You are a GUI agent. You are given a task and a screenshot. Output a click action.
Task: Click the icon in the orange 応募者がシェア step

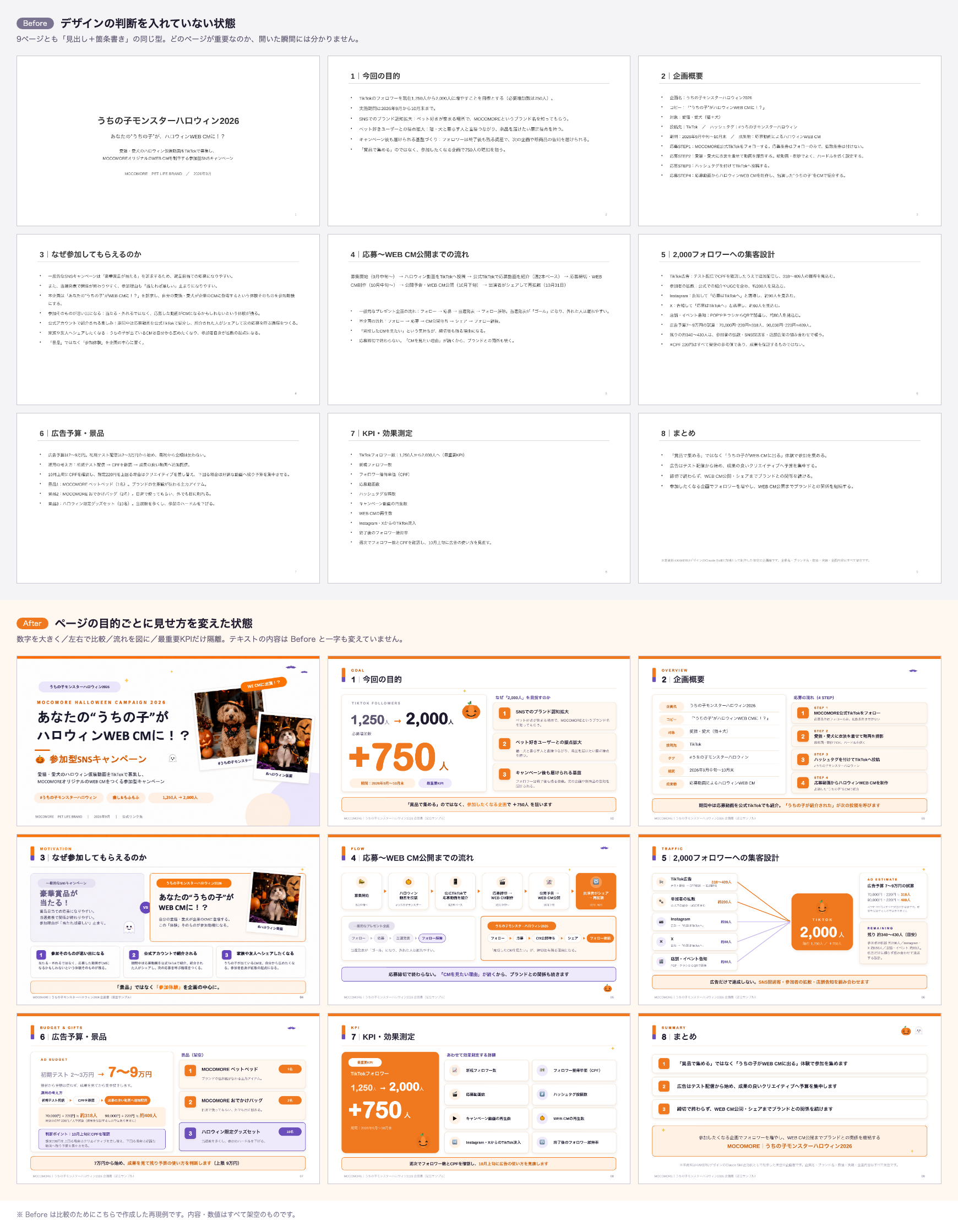pos(596,882)
